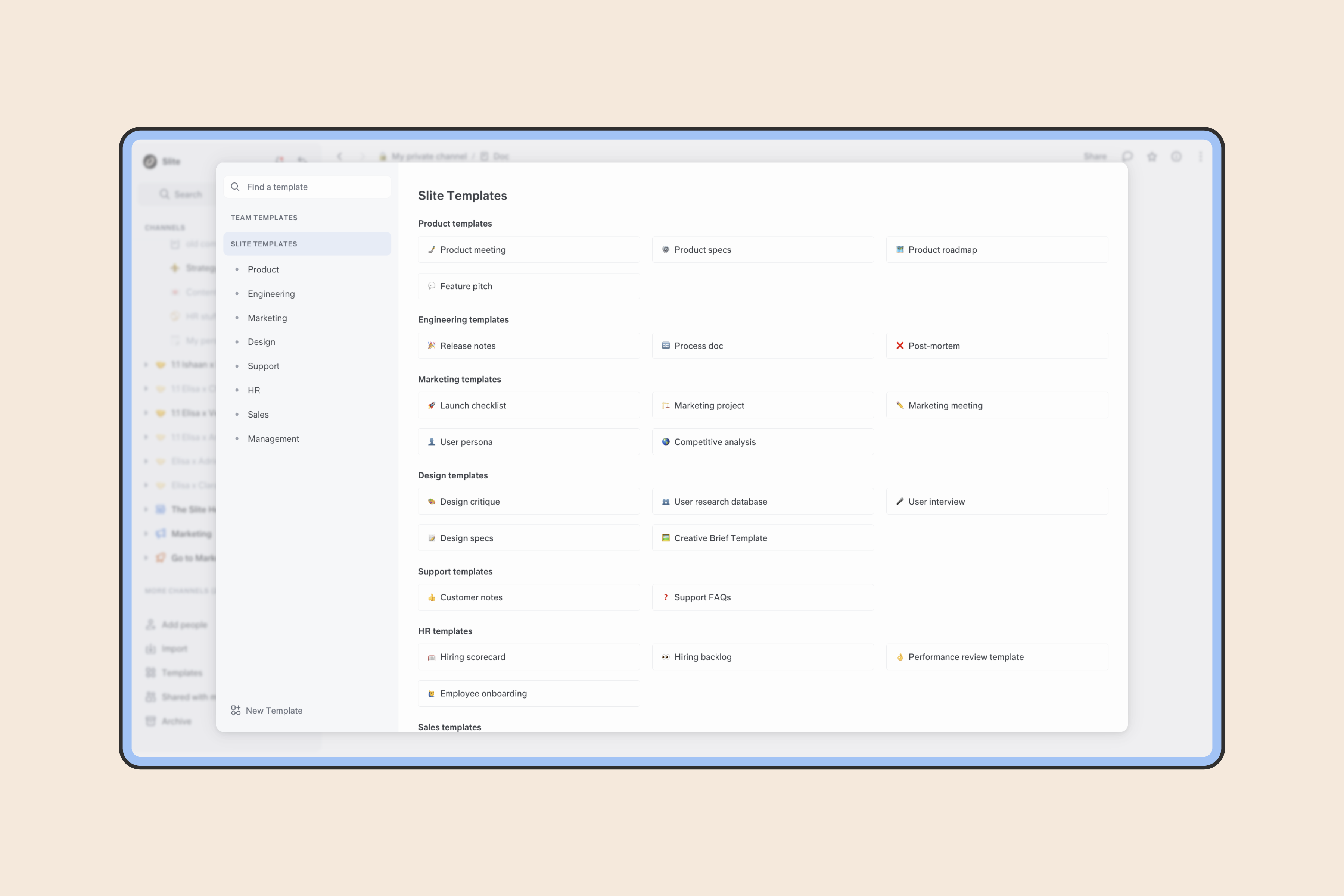Scroll down to view Sales templates
The height and width of the screenshot is (896, 1344).
[449, 727]
